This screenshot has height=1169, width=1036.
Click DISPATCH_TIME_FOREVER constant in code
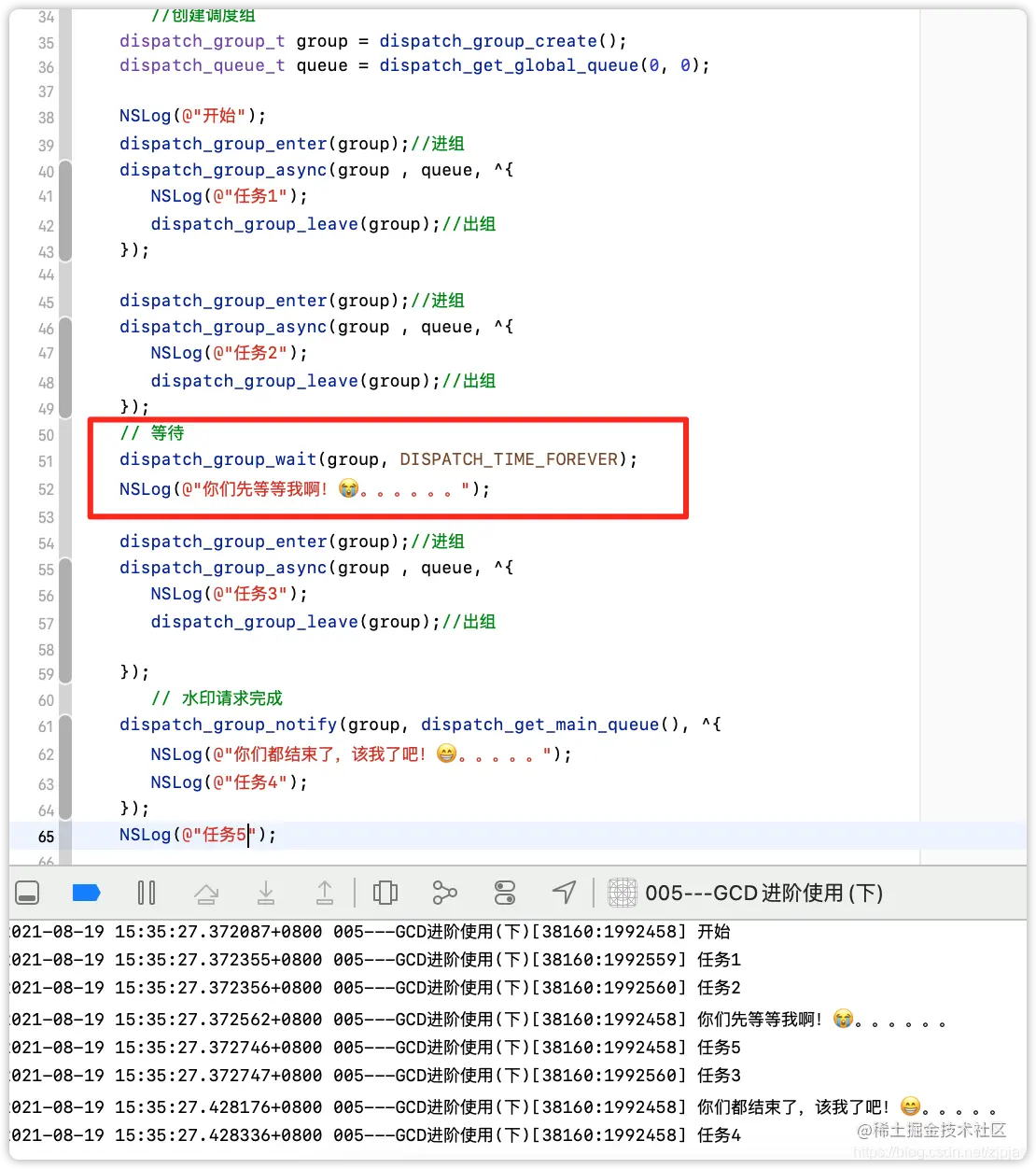[510, 459]
